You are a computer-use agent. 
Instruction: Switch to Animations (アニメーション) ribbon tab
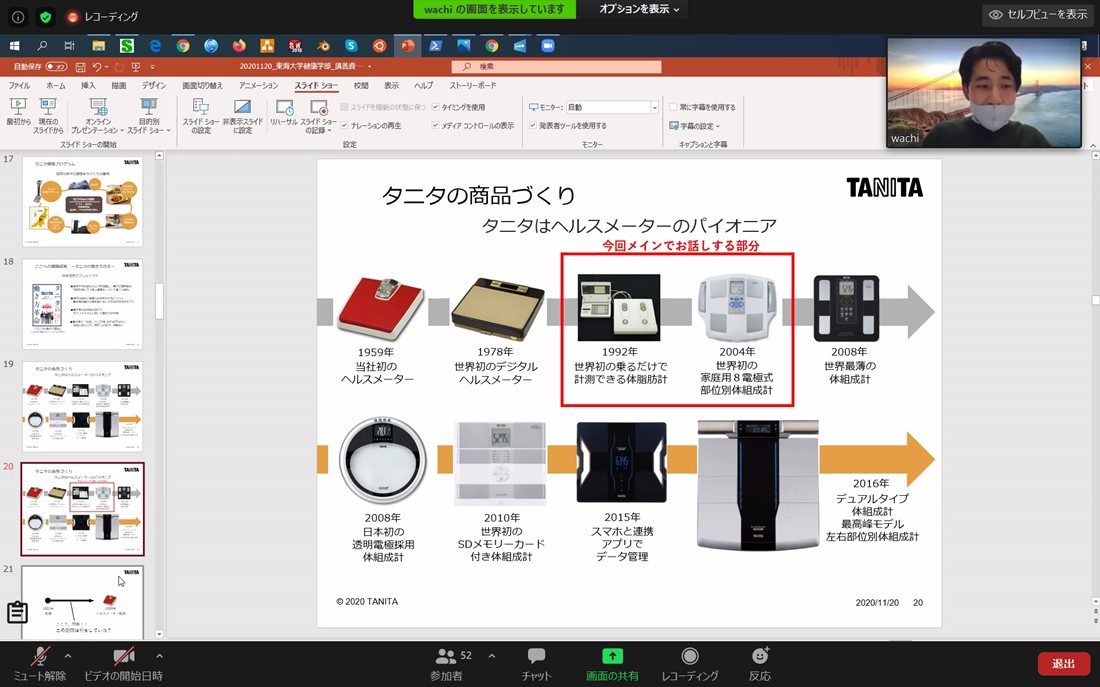(x=259, y=86)
